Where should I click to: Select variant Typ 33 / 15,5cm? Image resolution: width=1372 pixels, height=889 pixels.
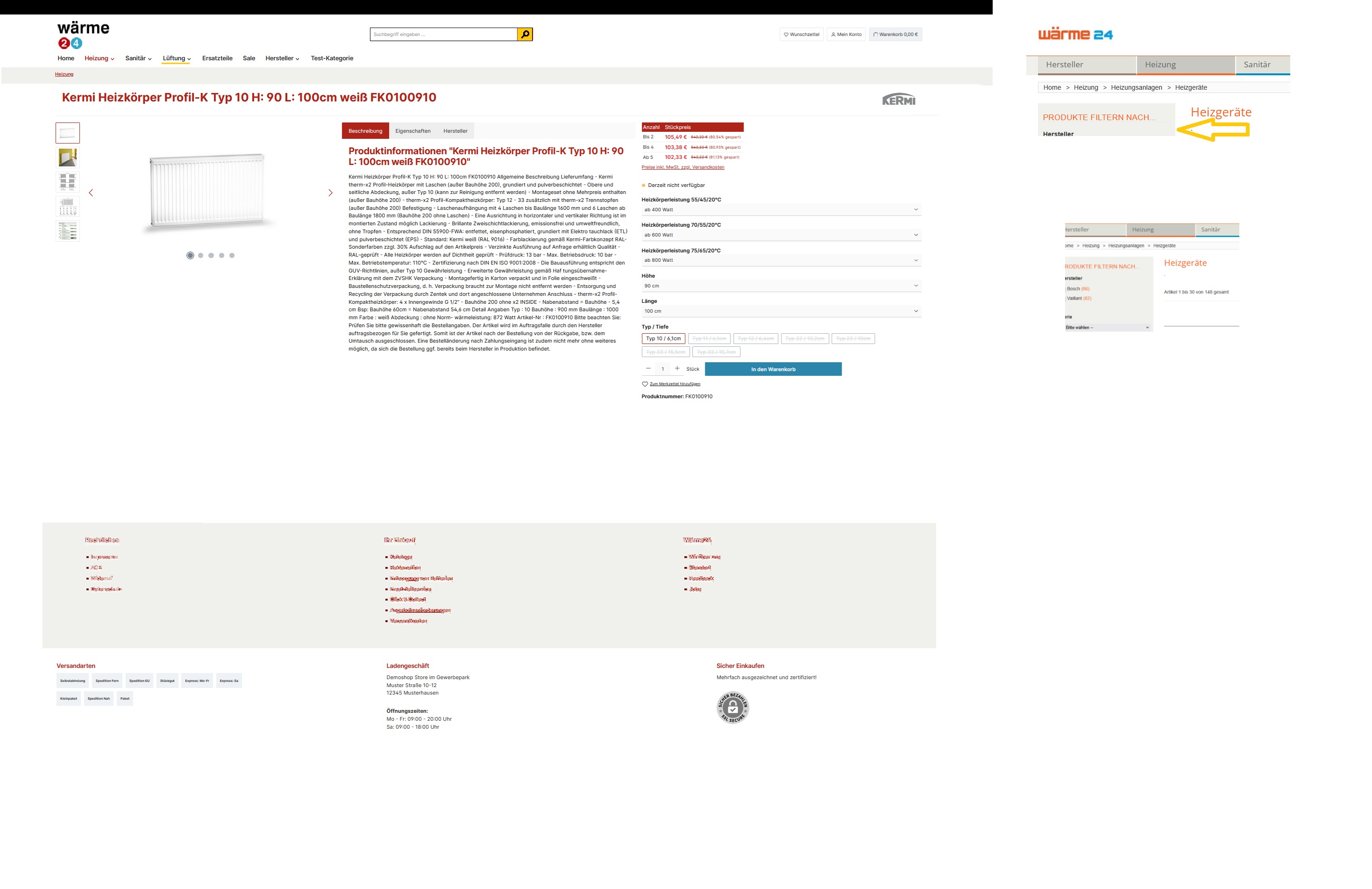(x=666, y=352)
